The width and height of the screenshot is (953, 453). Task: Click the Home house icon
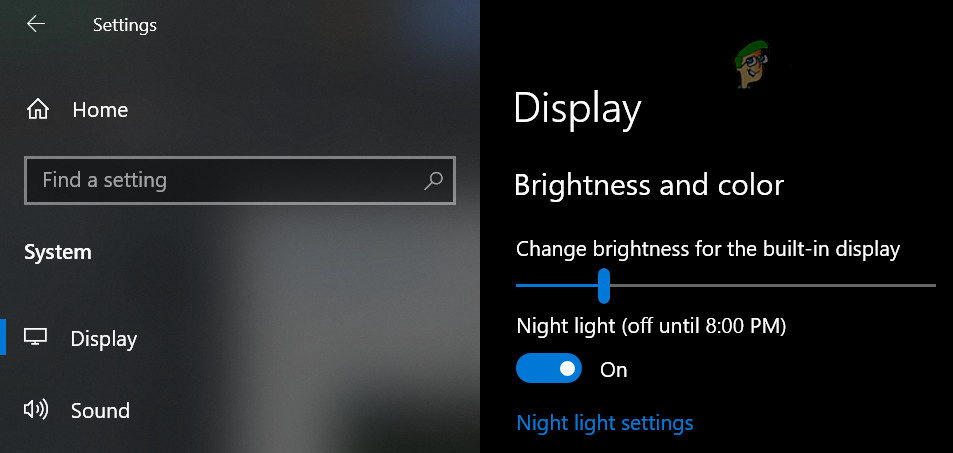point(38,109)
